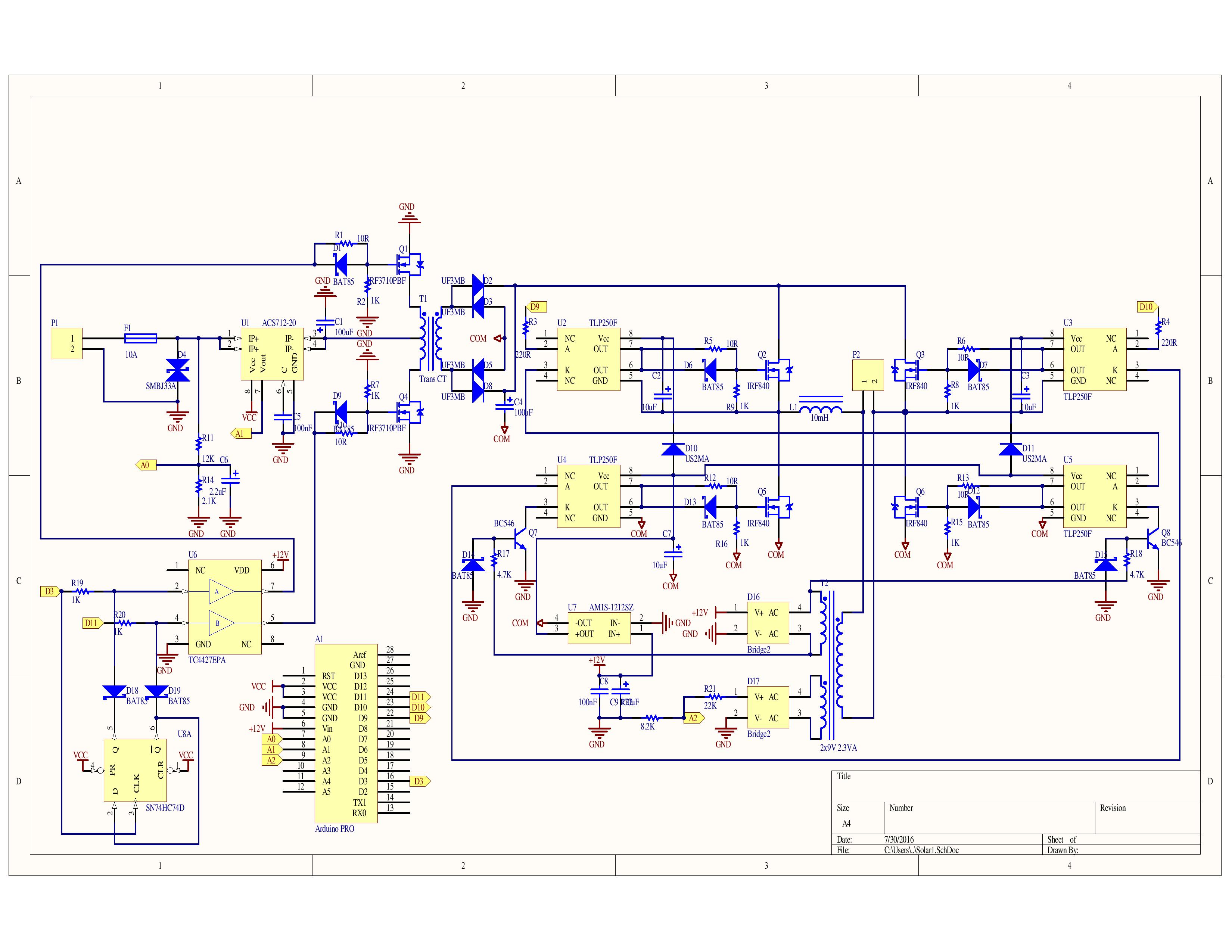
Task: Click the C4 100uF capacitor symbol
Action: pos(504,407)
